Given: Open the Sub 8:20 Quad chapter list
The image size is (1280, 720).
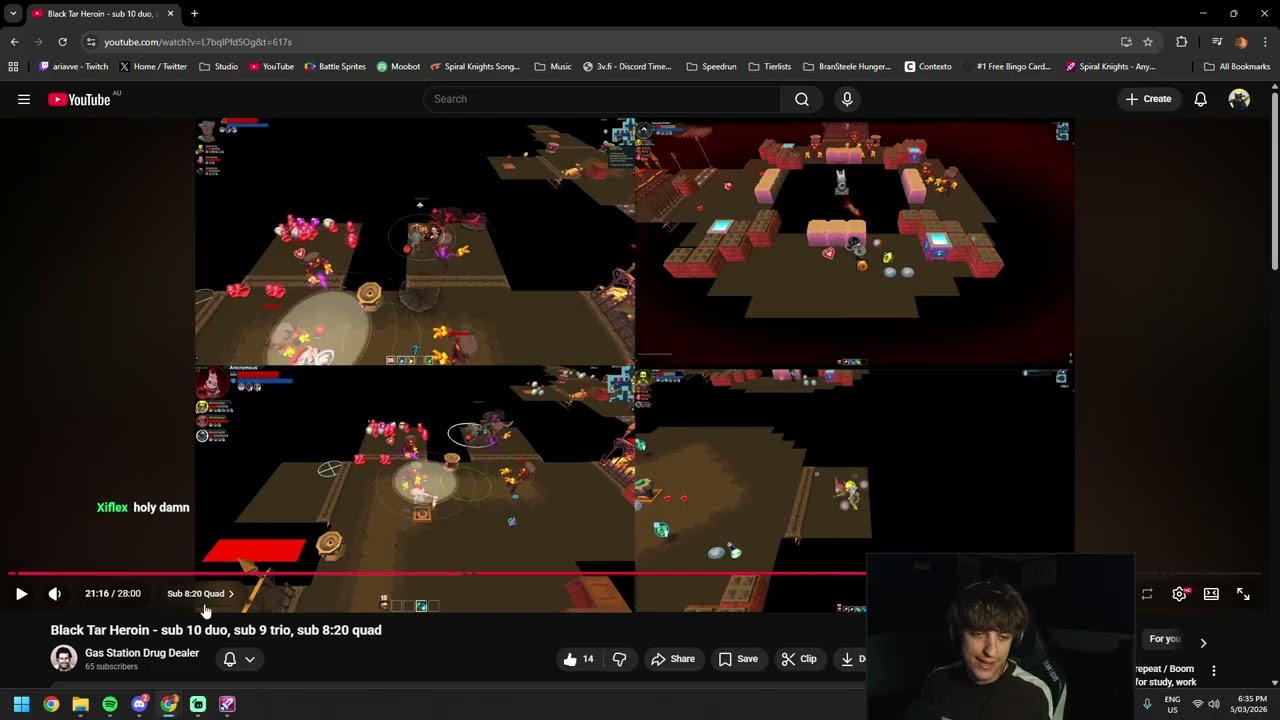Looking at the screenshot, I should tap(200, 594).
